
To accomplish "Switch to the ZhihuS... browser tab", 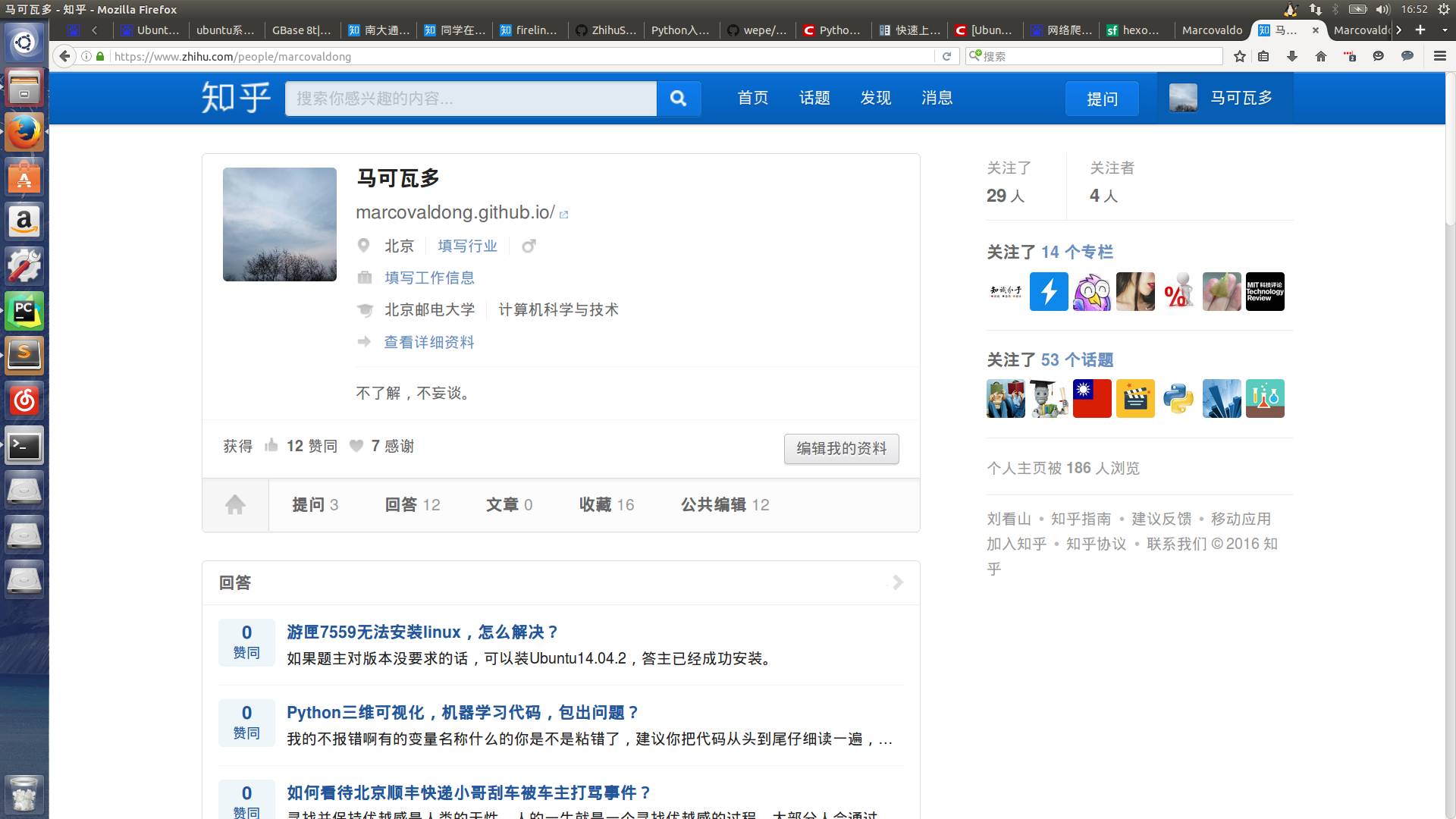I will click(x=606, y=30).
